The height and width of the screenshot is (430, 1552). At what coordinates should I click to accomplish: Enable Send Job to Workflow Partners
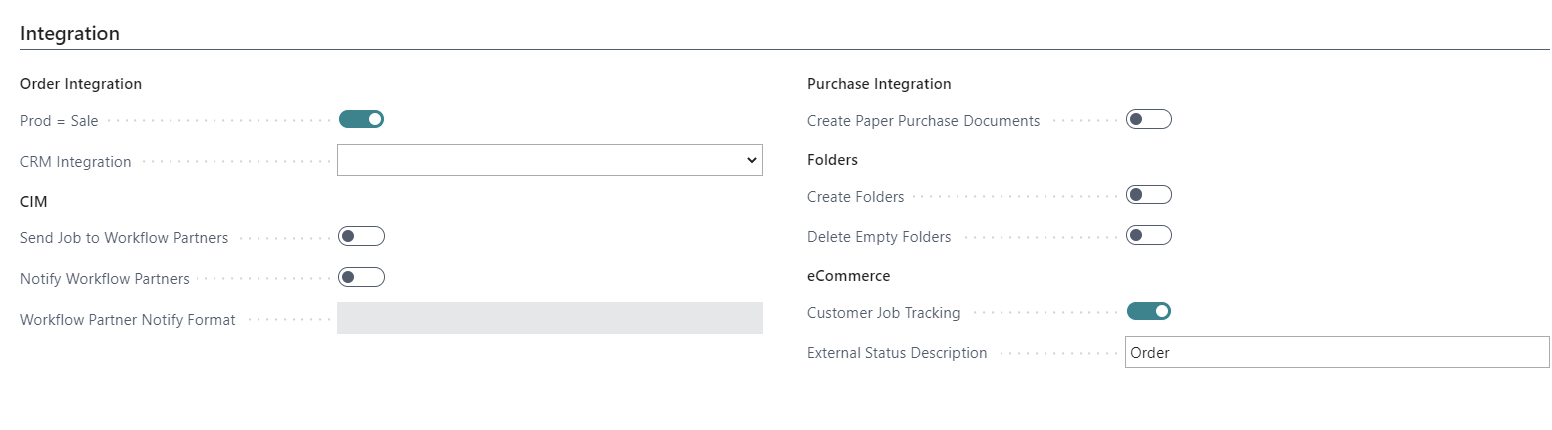361,237
